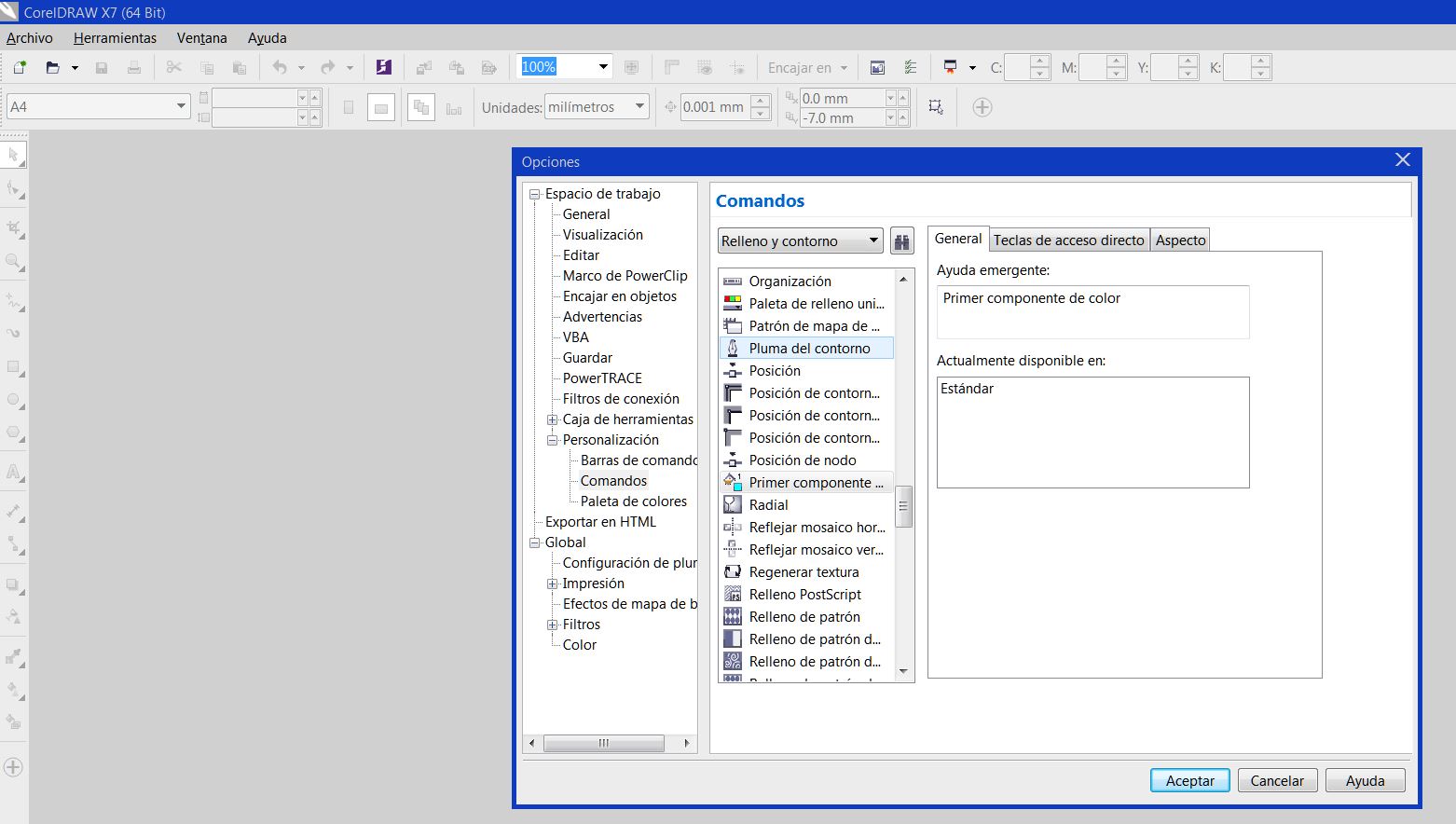Screen dimensions: 1456x824
Task: Click the Redo arrow icon
Action: tap(328, 67)
